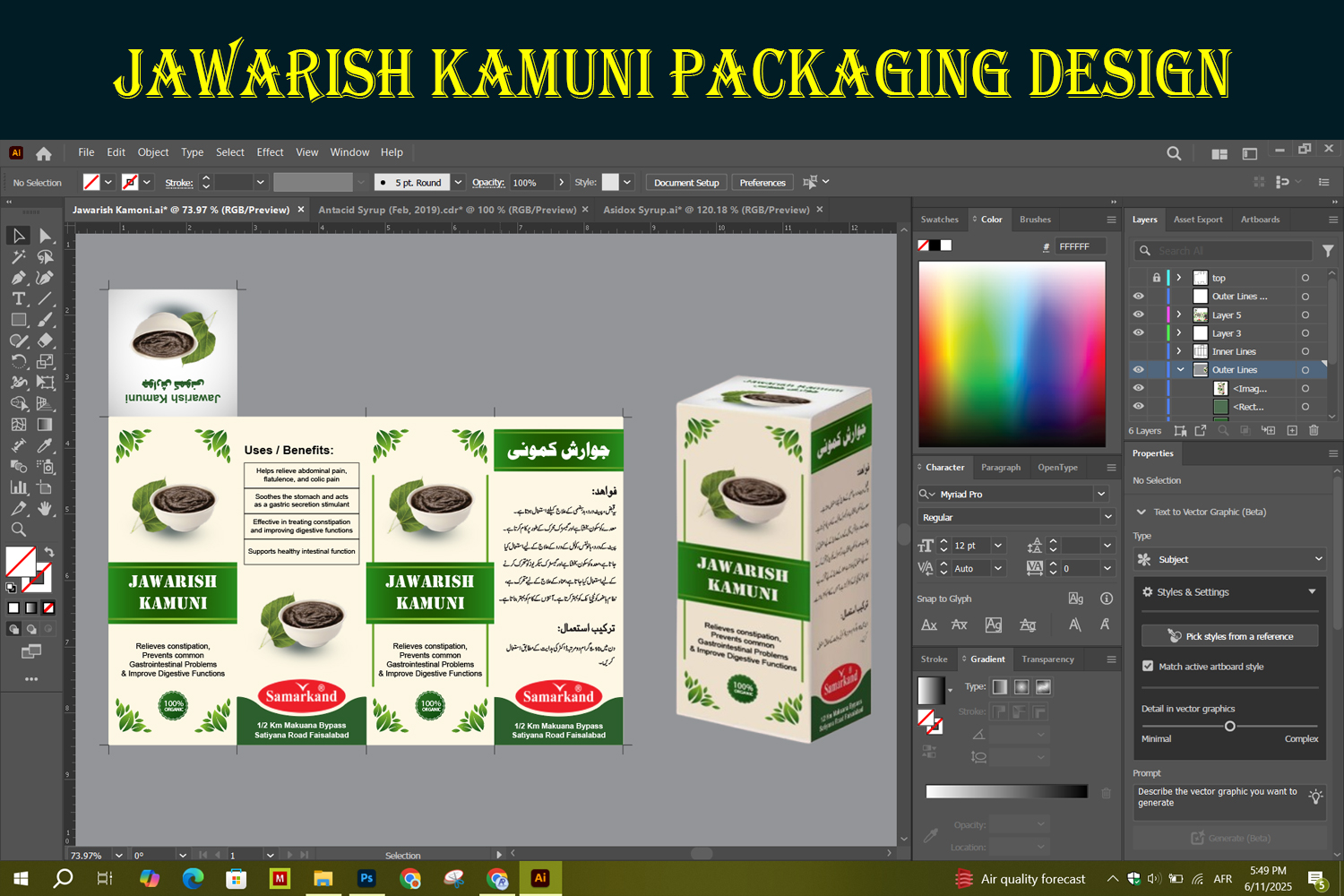Open the Regular font style dropdown
The image size is (1344, 896).
(1108, 517)
